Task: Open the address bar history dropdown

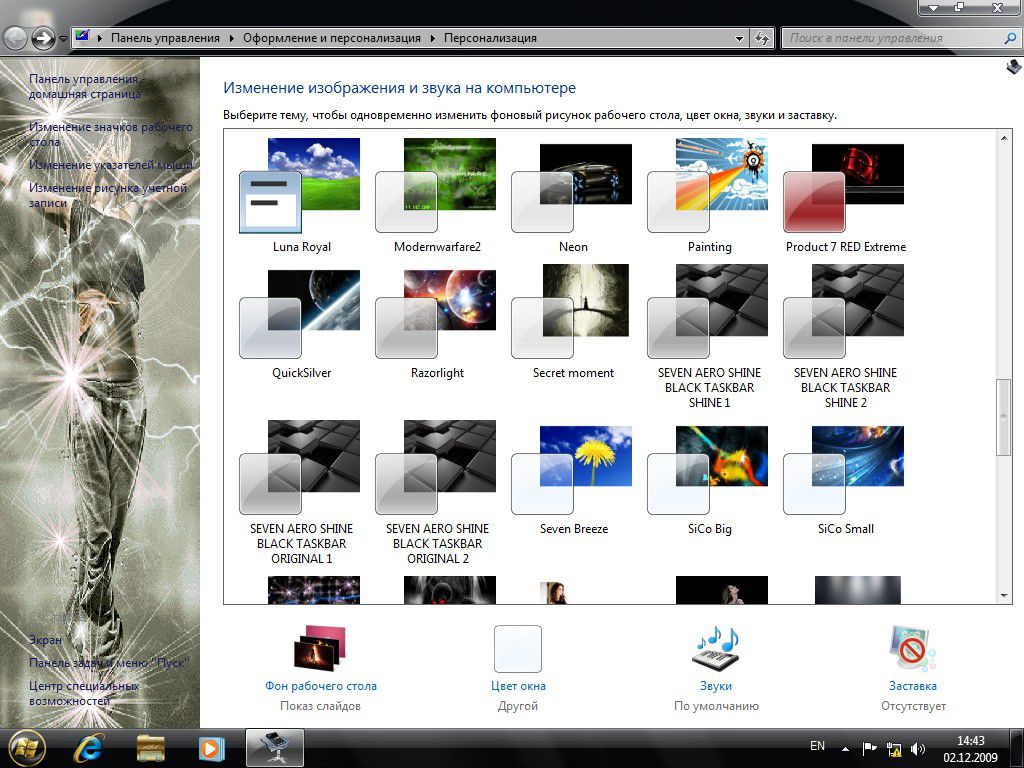Action: [739, 39]
